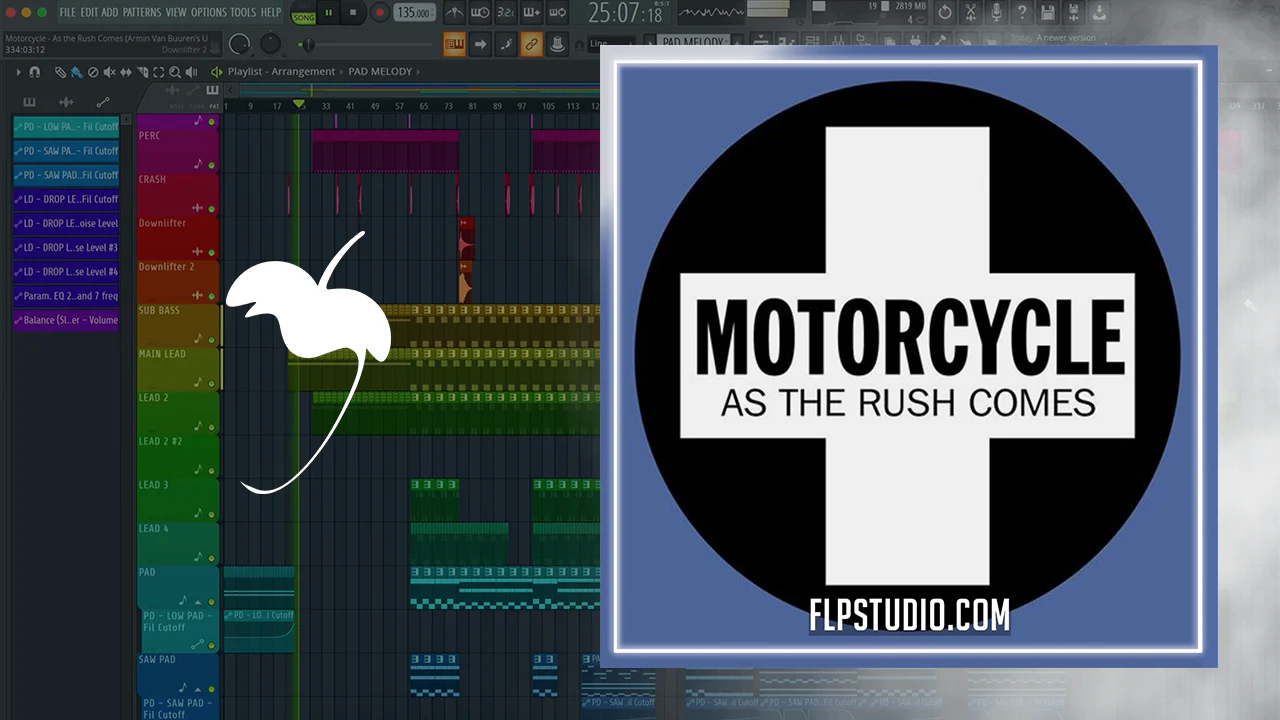This screenshot has height=720, width=1280.
Task: Select the playlist Select tool
Action: (159, 72)
